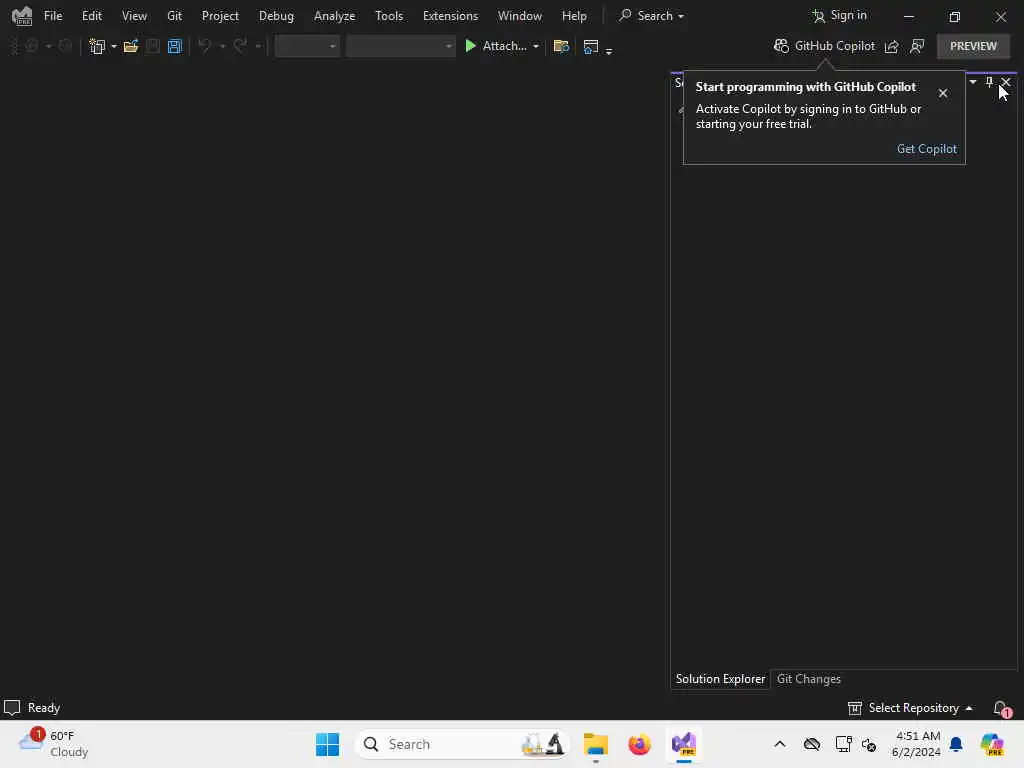Open the Solution Configurations combo box

[307, 46]
